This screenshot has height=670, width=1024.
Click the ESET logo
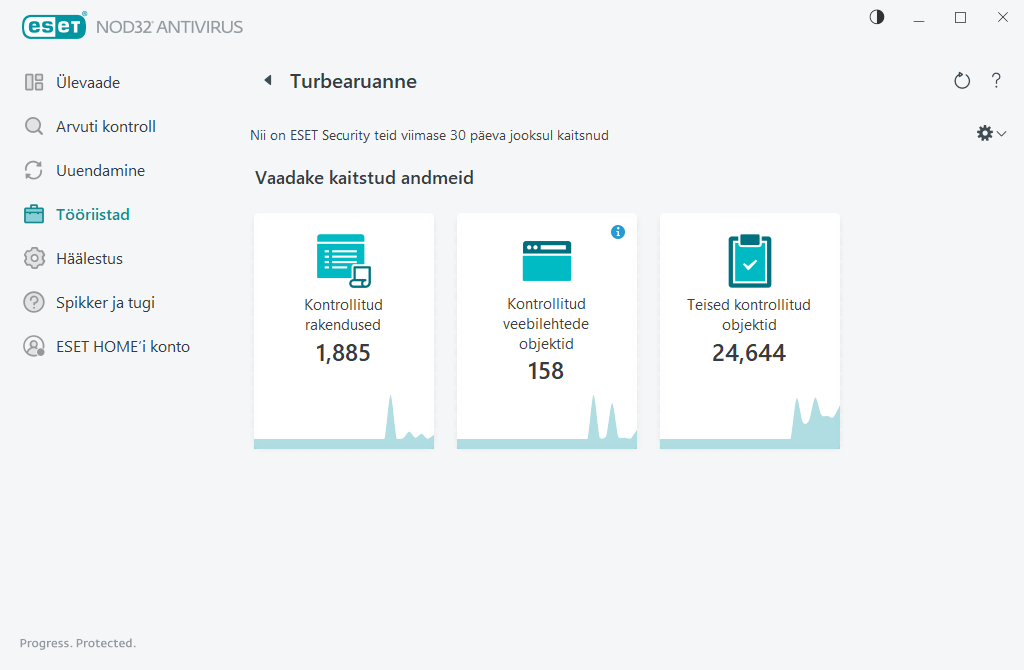click(x=54, y=26)
